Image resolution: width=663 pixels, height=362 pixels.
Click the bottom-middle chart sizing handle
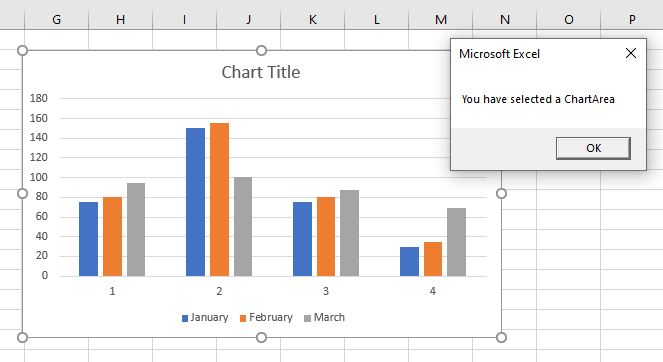[x=262, y=337]
